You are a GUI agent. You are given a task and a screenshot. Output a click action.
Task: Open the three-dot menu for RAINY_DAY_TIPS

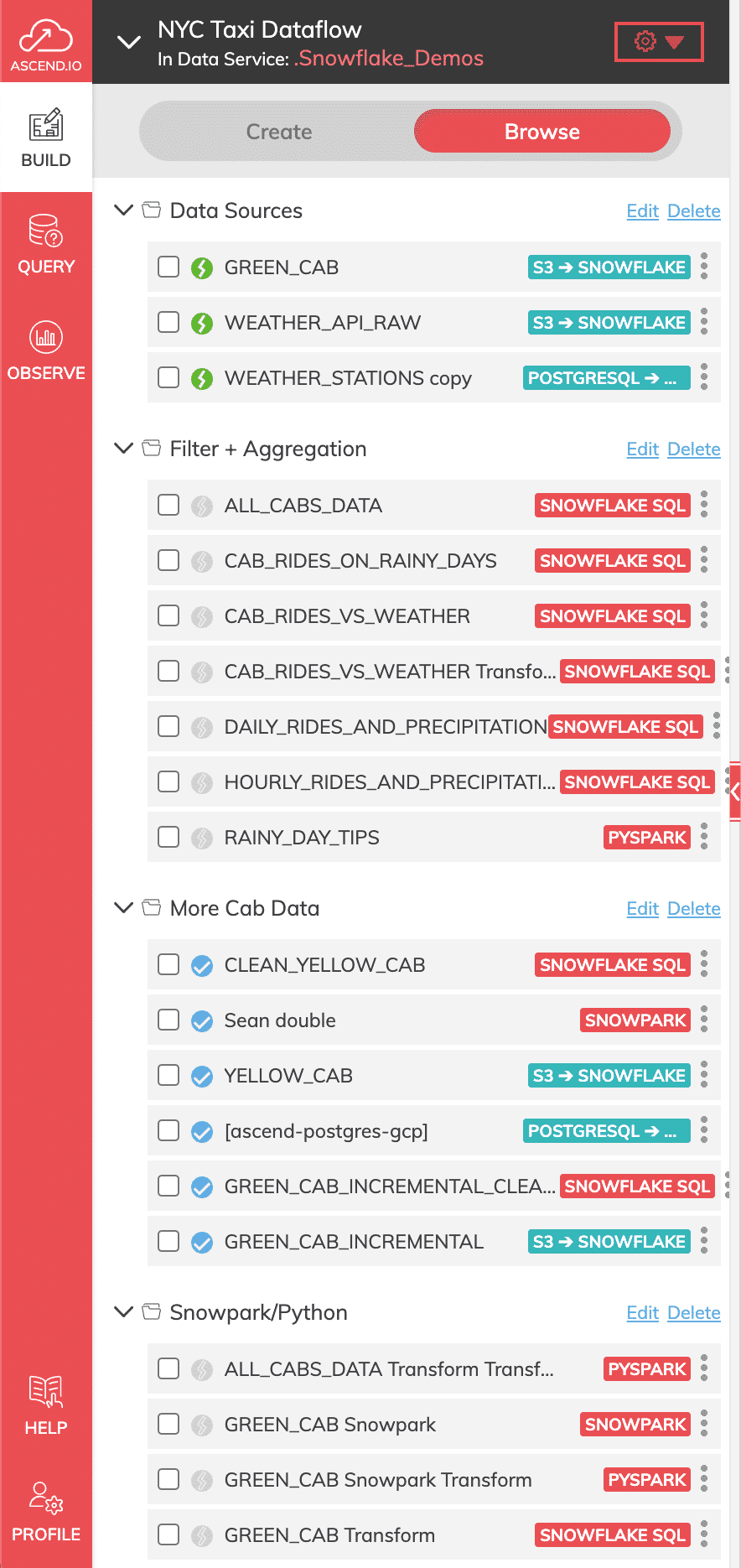coord(704,837)
